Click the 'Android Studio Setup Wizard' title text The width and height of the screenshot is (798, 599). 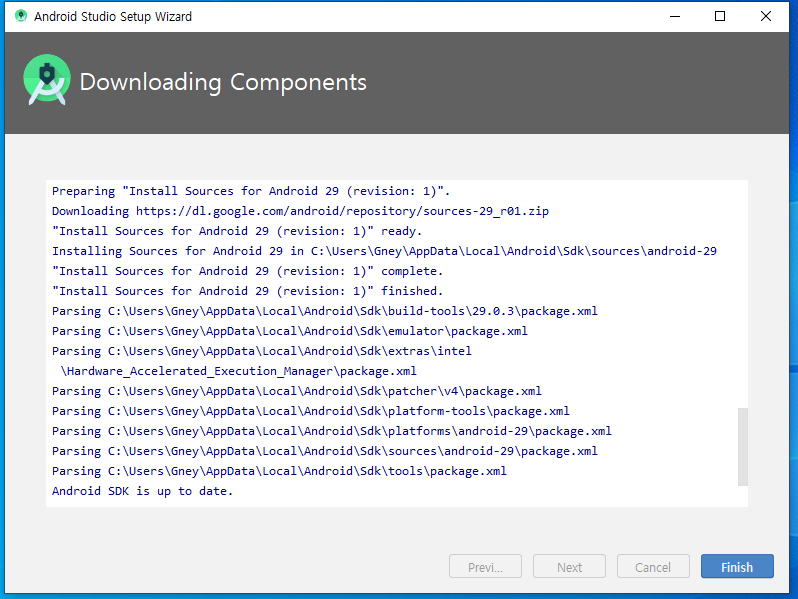(113, 16)
